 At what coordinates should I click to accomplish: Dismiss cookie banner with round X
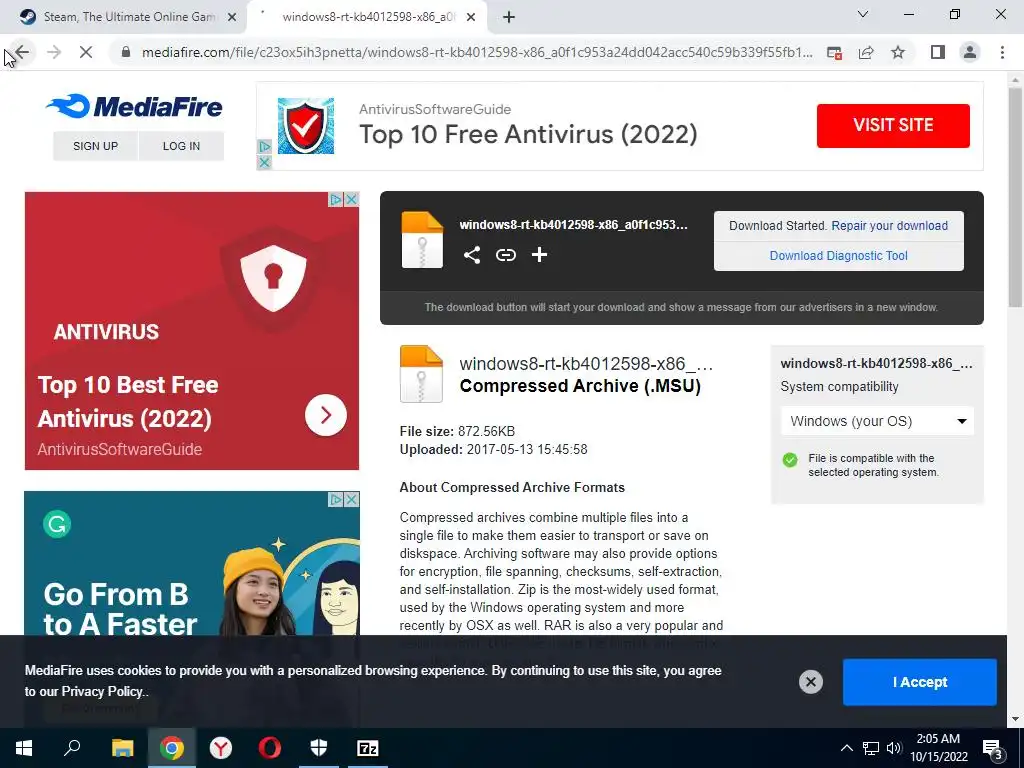[x=810, y=682]
